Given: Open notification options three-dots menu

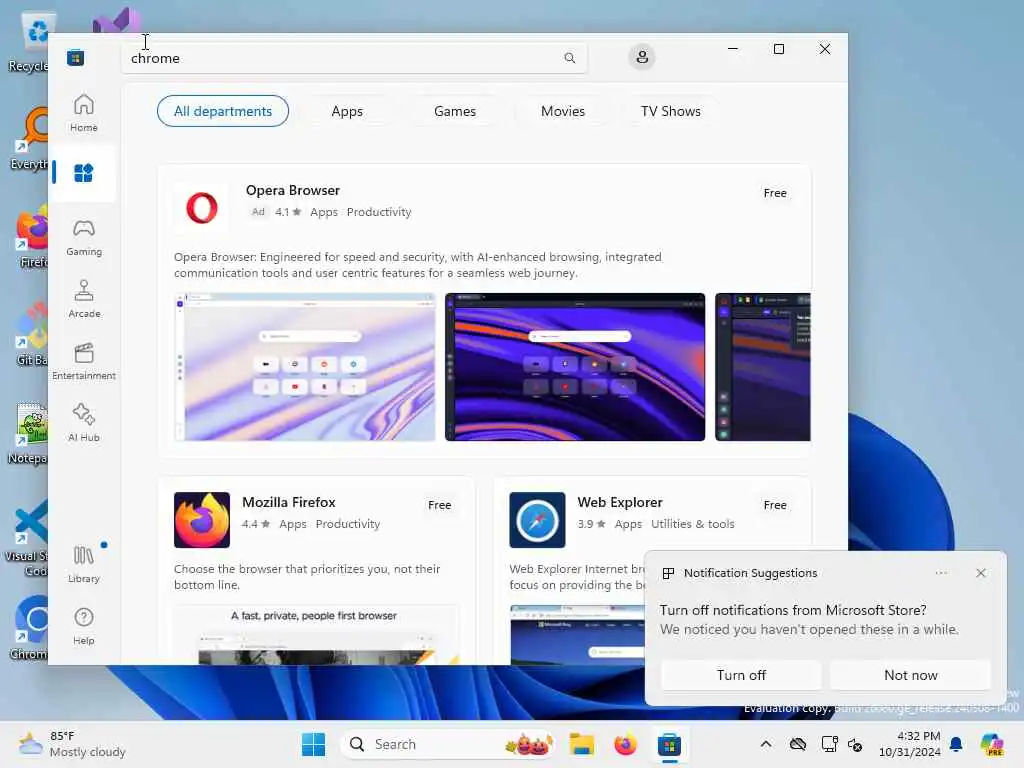Looking at the screenshot, I should click(x=941, y=573).
